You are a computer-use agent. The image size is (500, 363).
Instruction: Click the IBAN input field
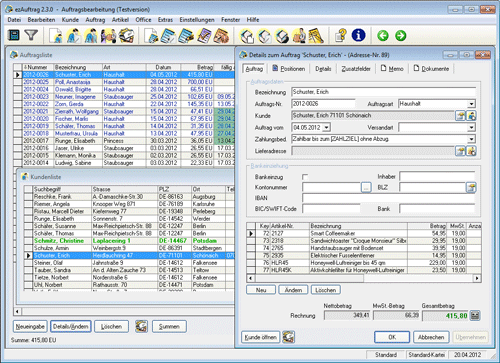click(x=389, y=198)
